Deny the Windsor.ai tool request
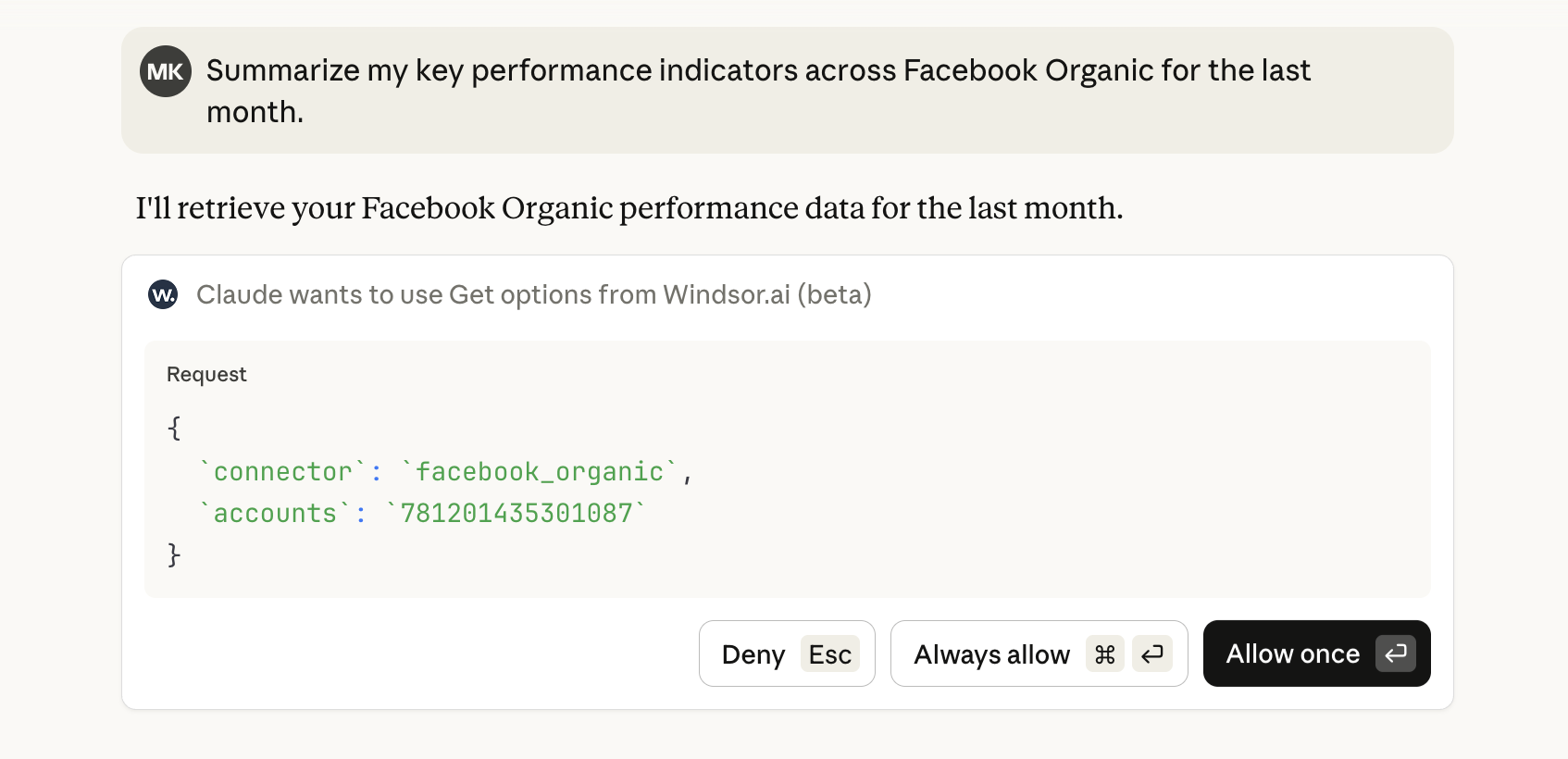The image size is (1568, 759). click(x=753, y=654)
